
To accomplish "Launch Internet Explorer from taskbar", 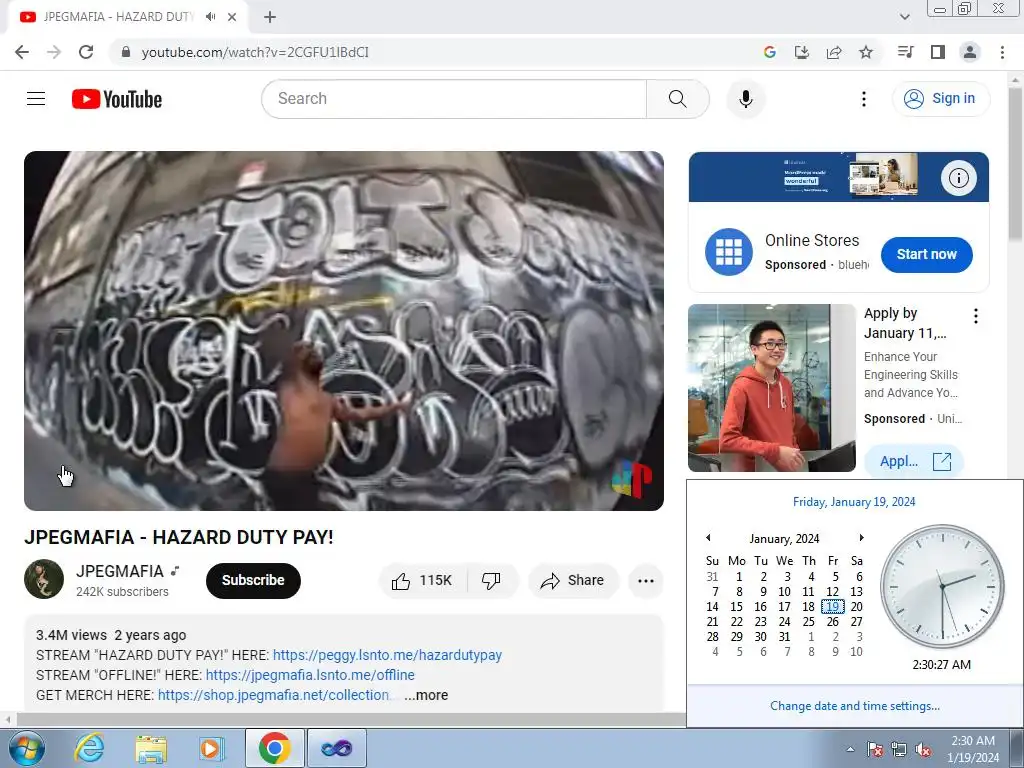I will click(x=89, y=748).
